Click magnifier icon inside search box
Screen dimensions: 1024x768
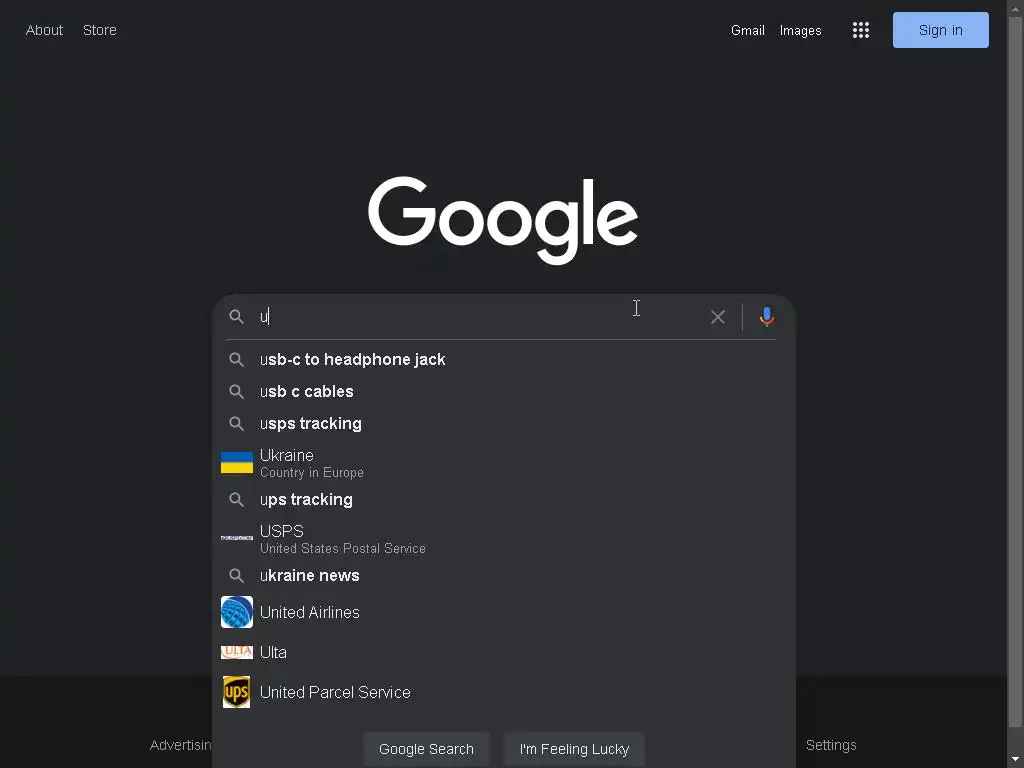(x=236, y=317)
